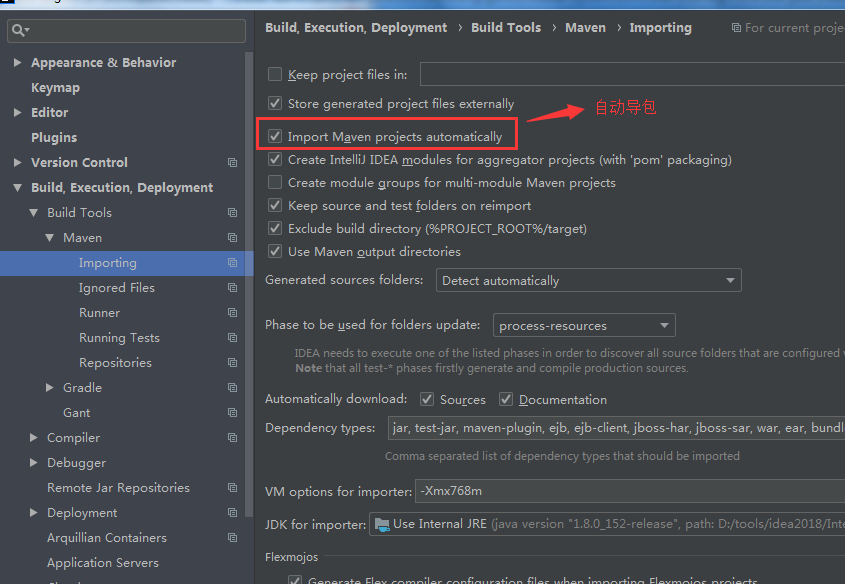This screenshot has height=584, width=845.
Task: Click per-project icon beside Running Tests
Action: point(232,337)
